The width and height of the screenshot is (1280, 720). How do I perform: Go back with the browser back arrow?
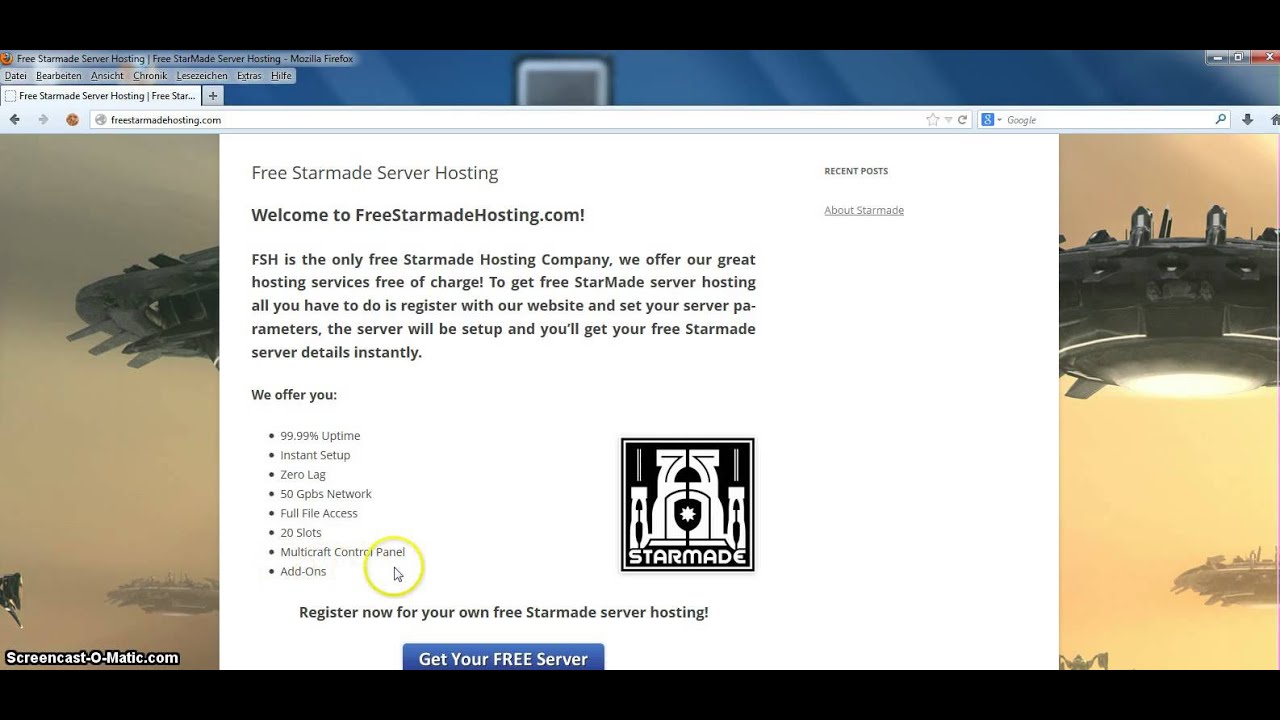pos(14,119)
